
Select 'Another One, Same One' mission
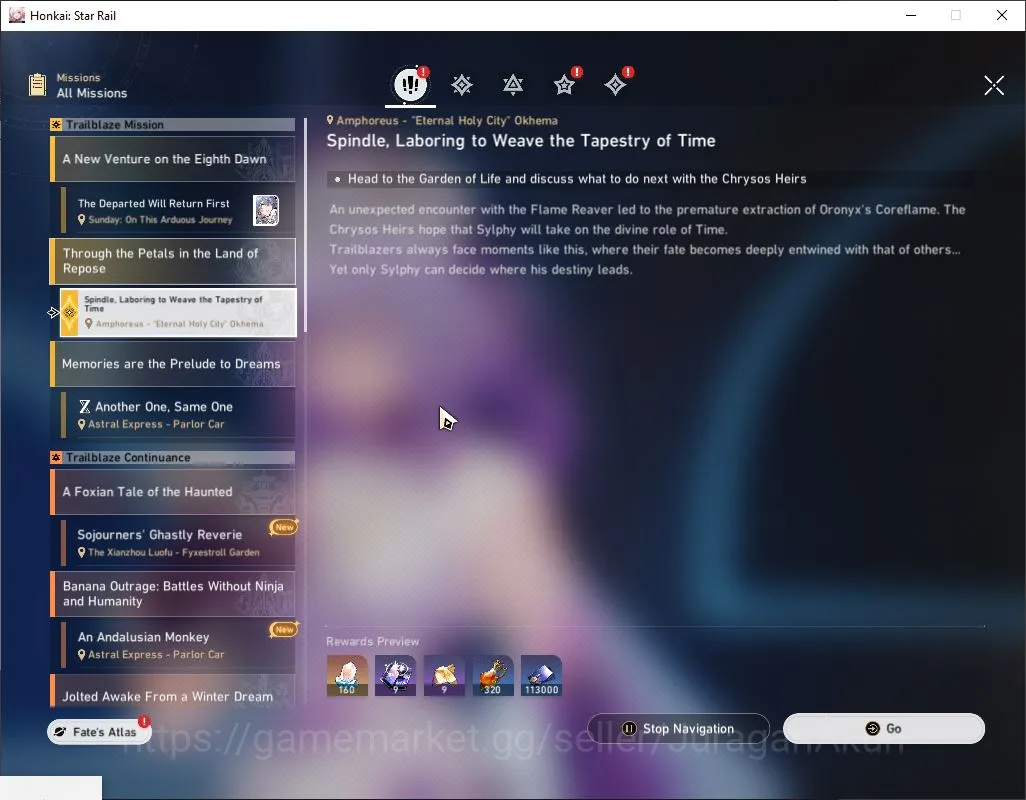pyautogui.click(x=178, y=414)
